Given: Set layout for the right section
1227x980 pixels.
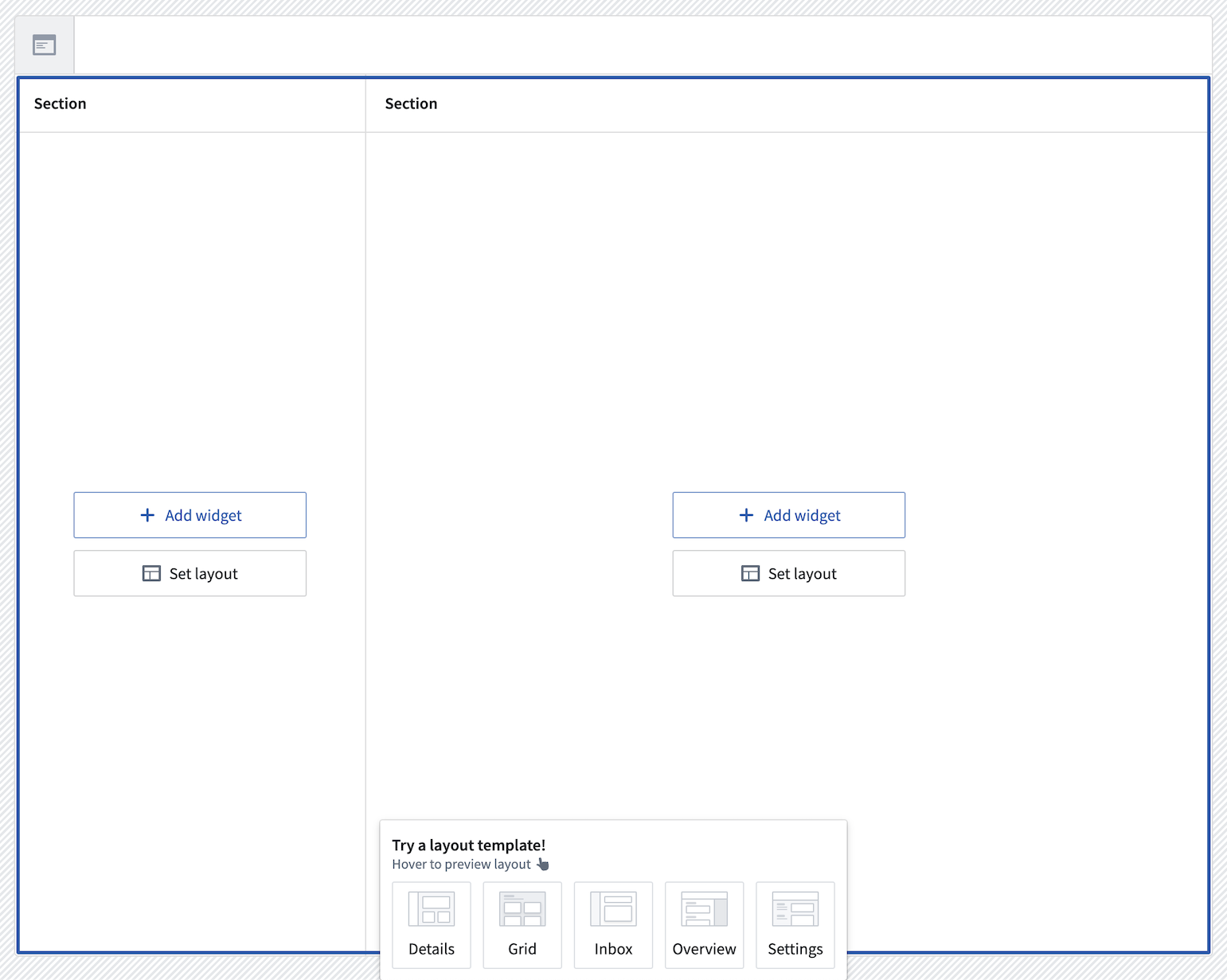Looking at the screenshot, I should [789, 573].
